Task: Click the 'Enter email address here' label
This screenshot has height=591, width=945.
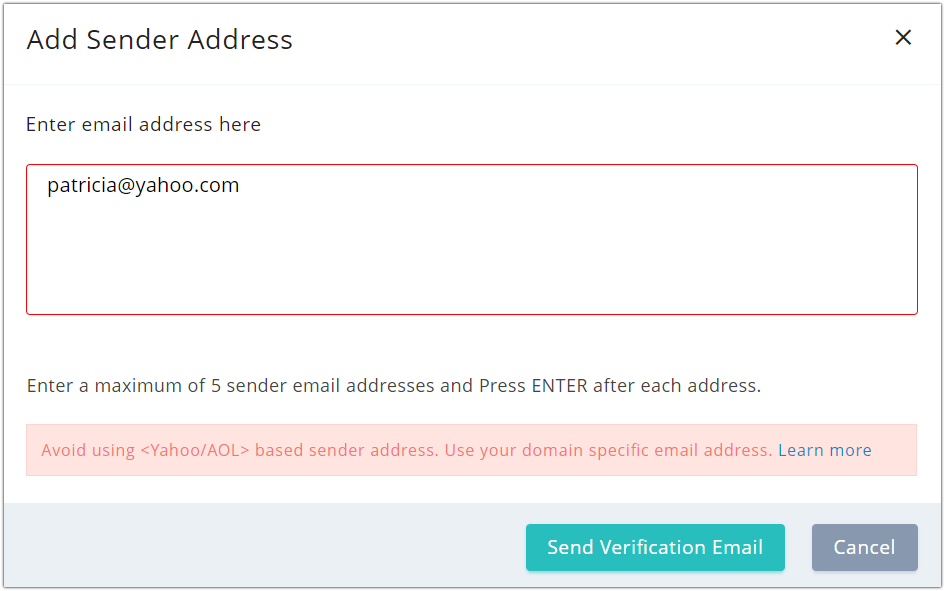Action: point(143,125)
